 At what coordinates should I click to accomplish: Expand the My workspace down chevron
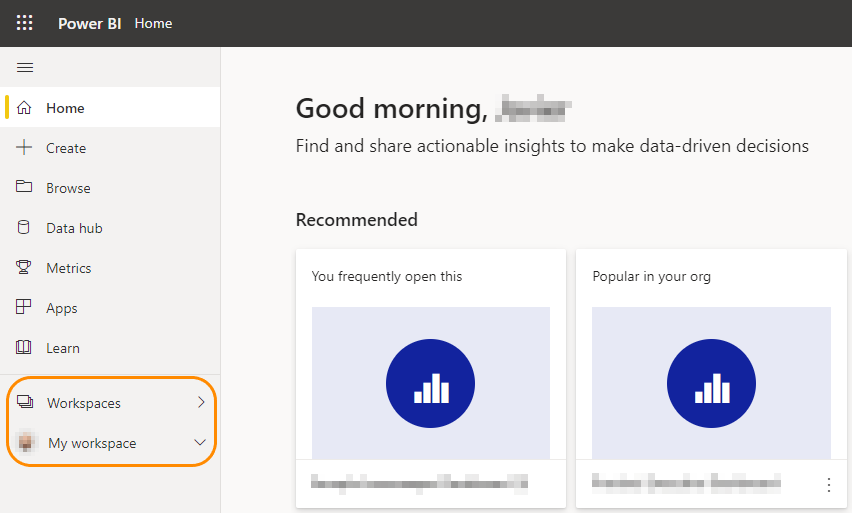click(x=200, y=443)
